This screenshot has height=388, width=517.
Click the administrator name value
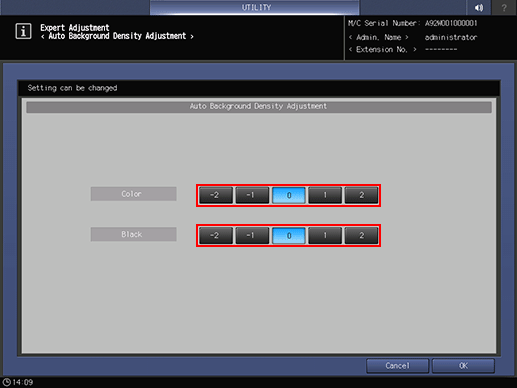click(451, 37)
